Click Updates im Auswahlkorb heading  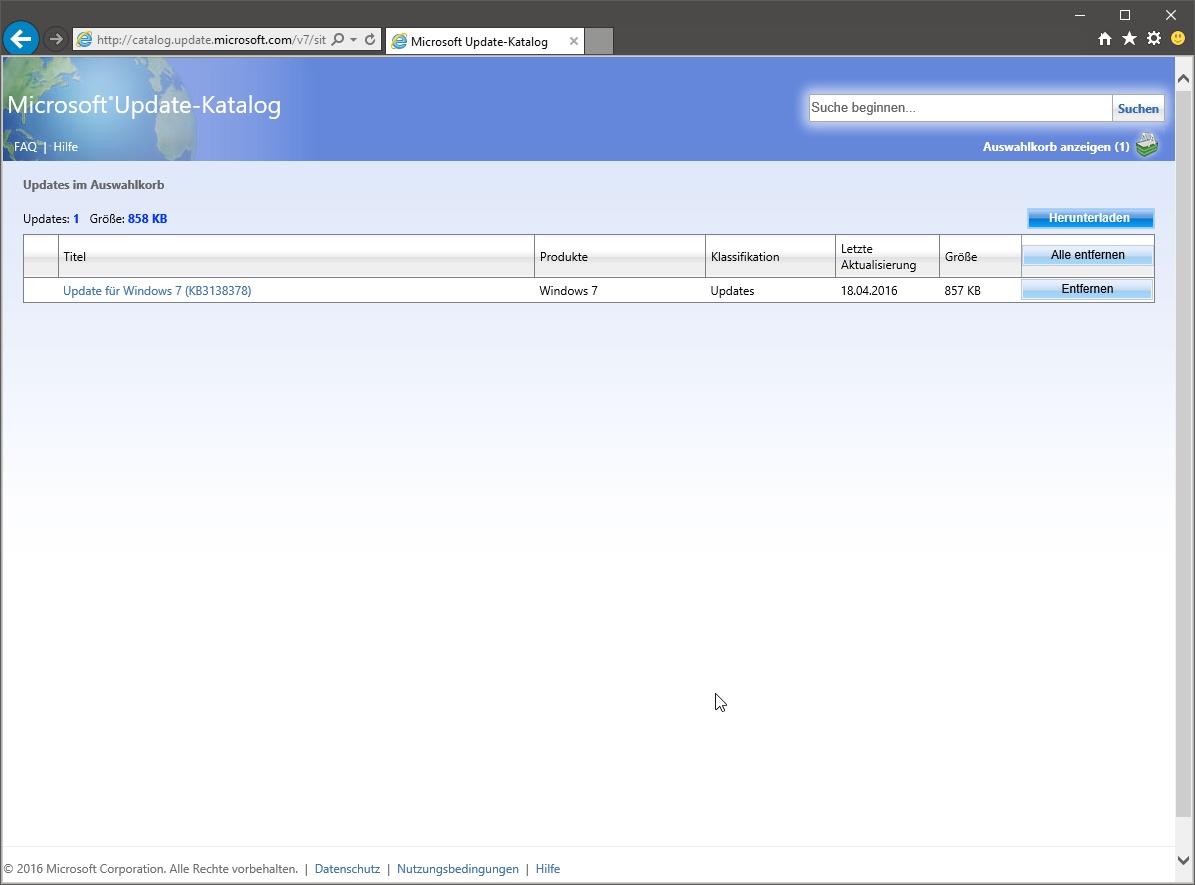pos(94,184)
